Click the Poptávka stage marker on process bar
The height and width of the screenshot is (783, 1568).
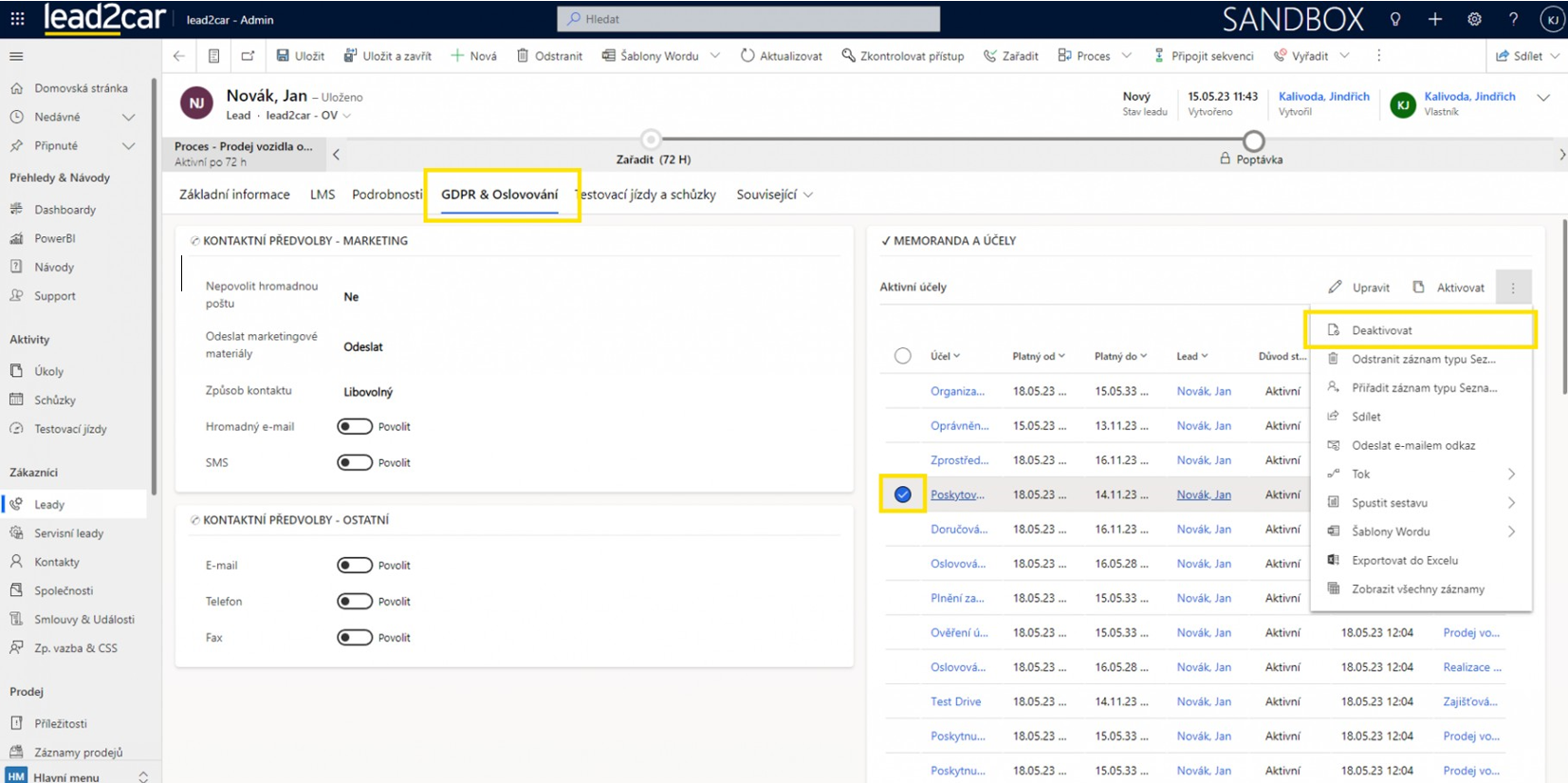[1254, 141]
